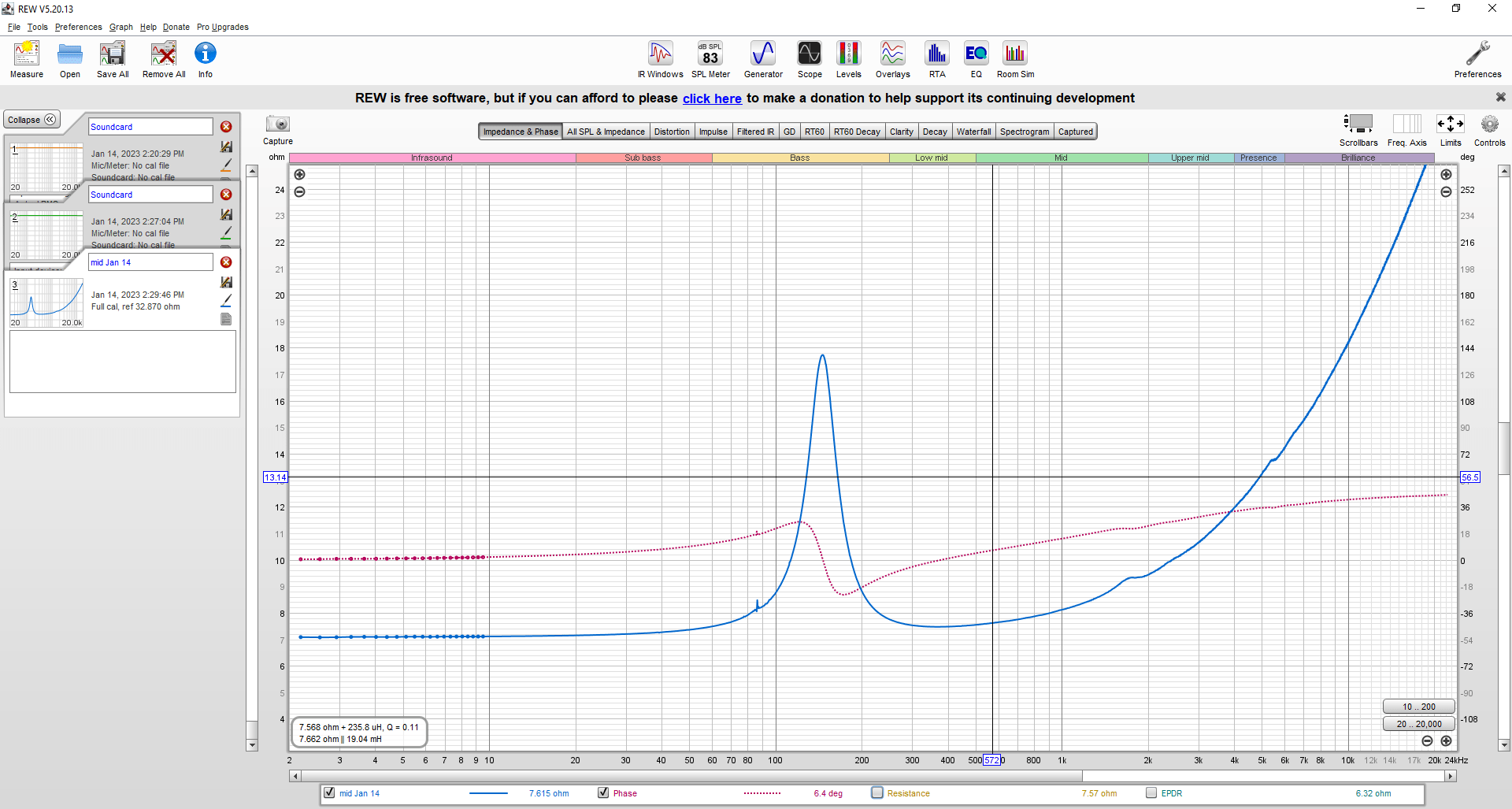Dismiss the donation banner

(x=1500, y=97)
